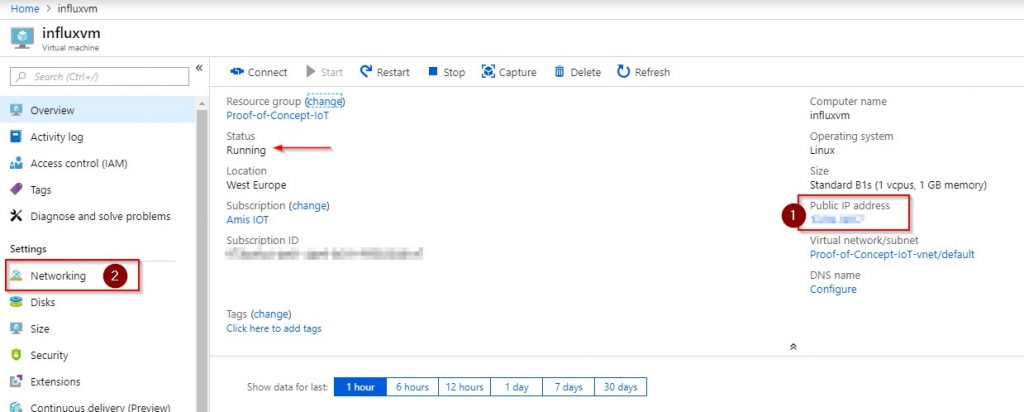Click the Capture icon
This screenshot has width=1024, height=412.
(x=488, y=72)
